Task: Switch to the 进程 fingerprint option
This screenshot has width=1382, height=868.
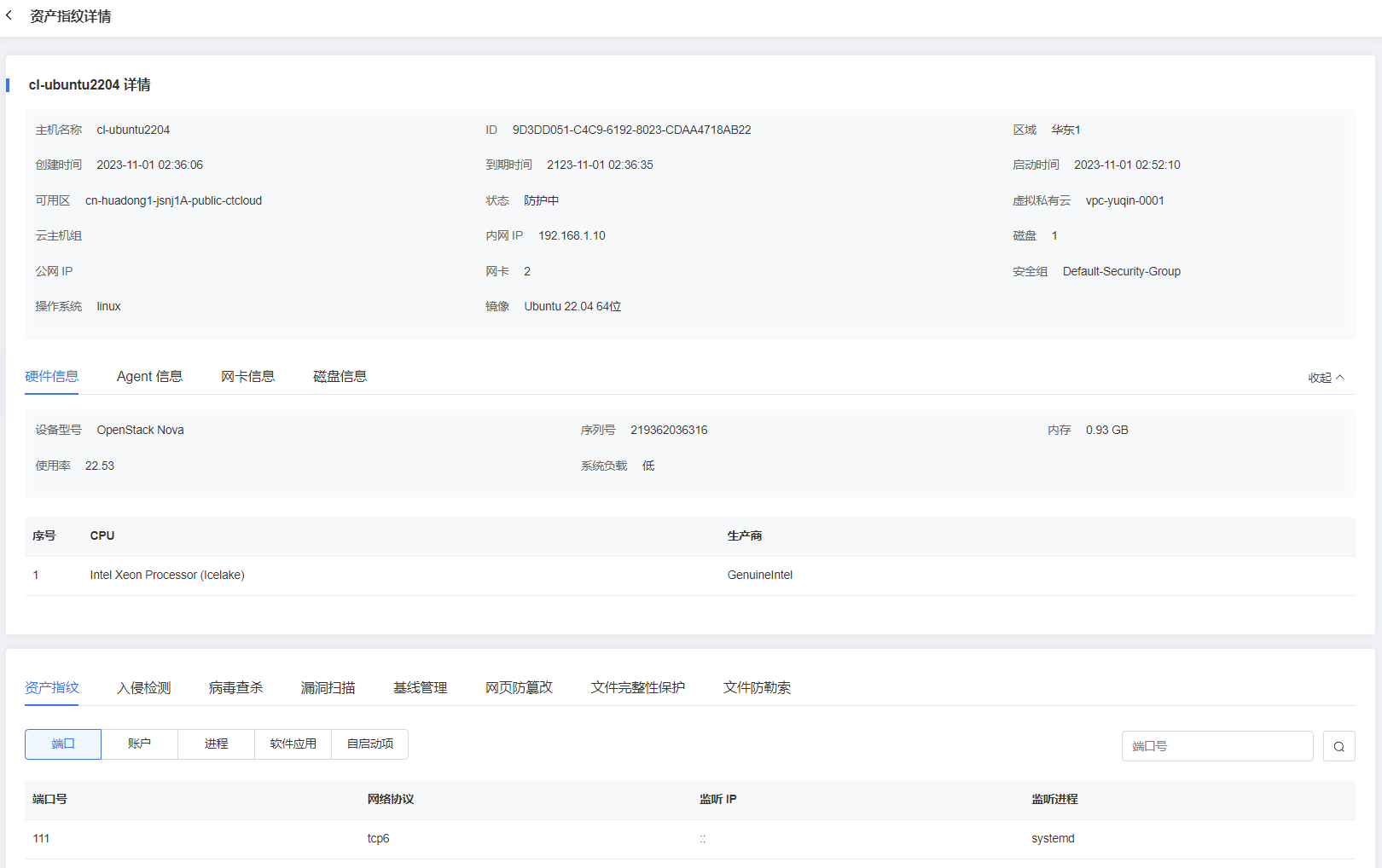Action: tap(216, 744)
